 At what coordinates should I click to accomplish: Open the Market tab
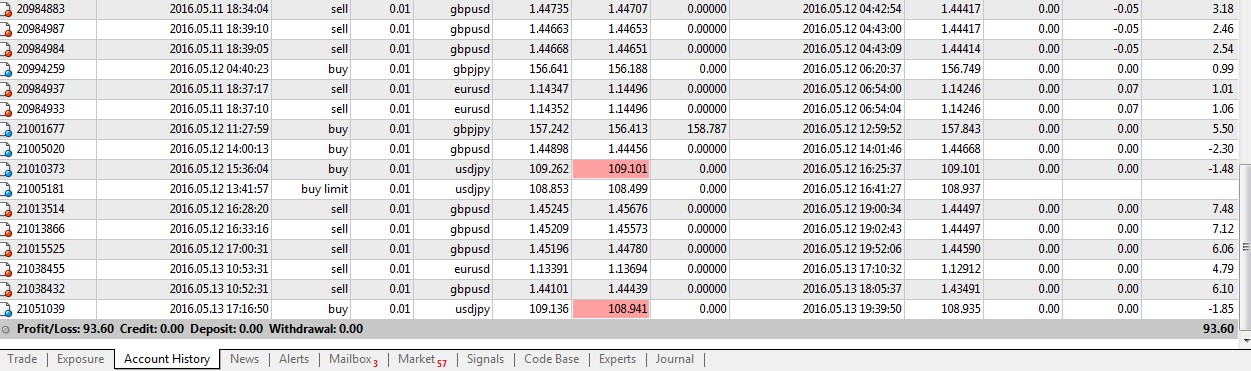[x=422, y=359]
